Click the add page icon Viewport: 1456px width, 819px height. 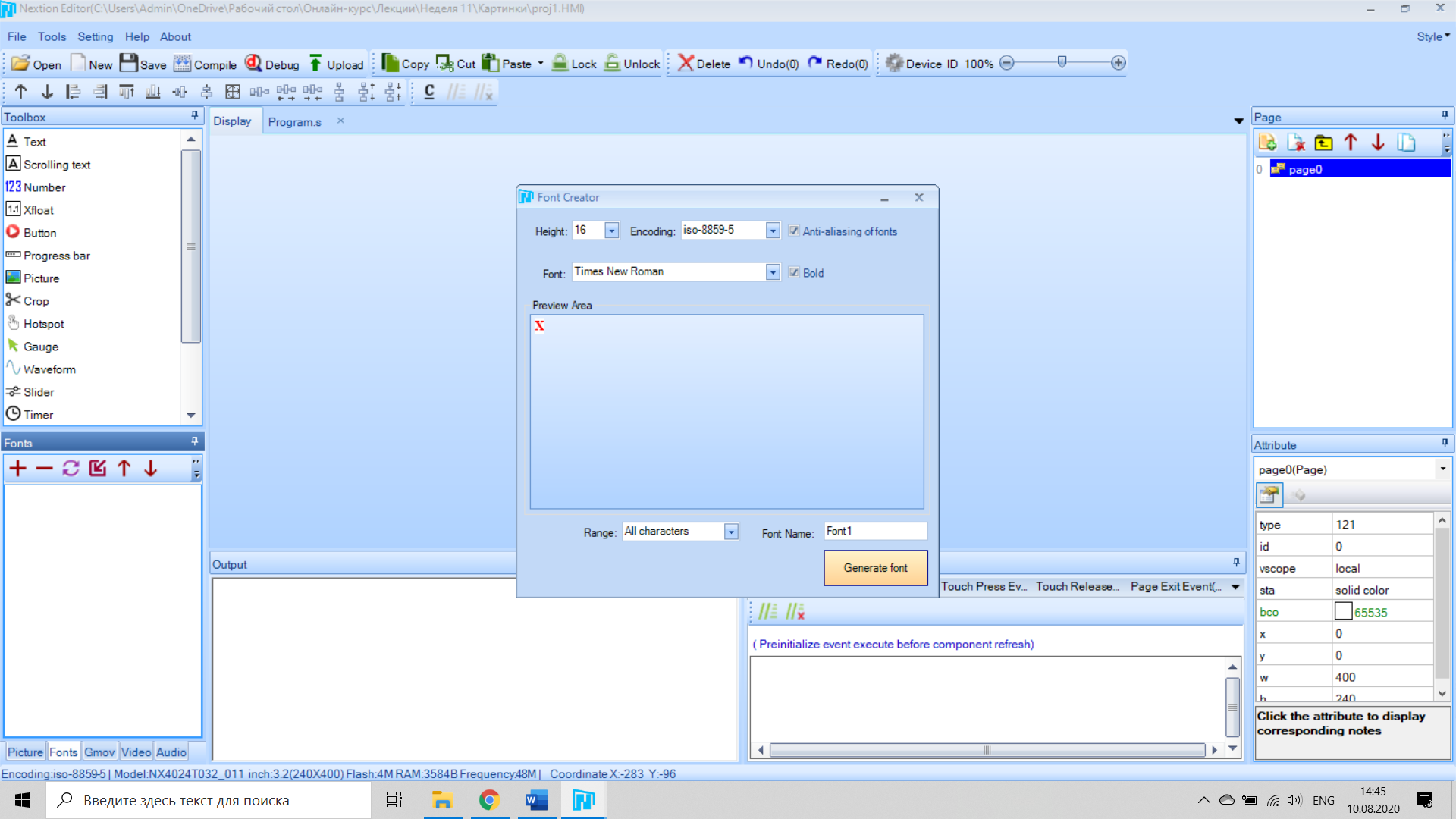coord(1267,143)
